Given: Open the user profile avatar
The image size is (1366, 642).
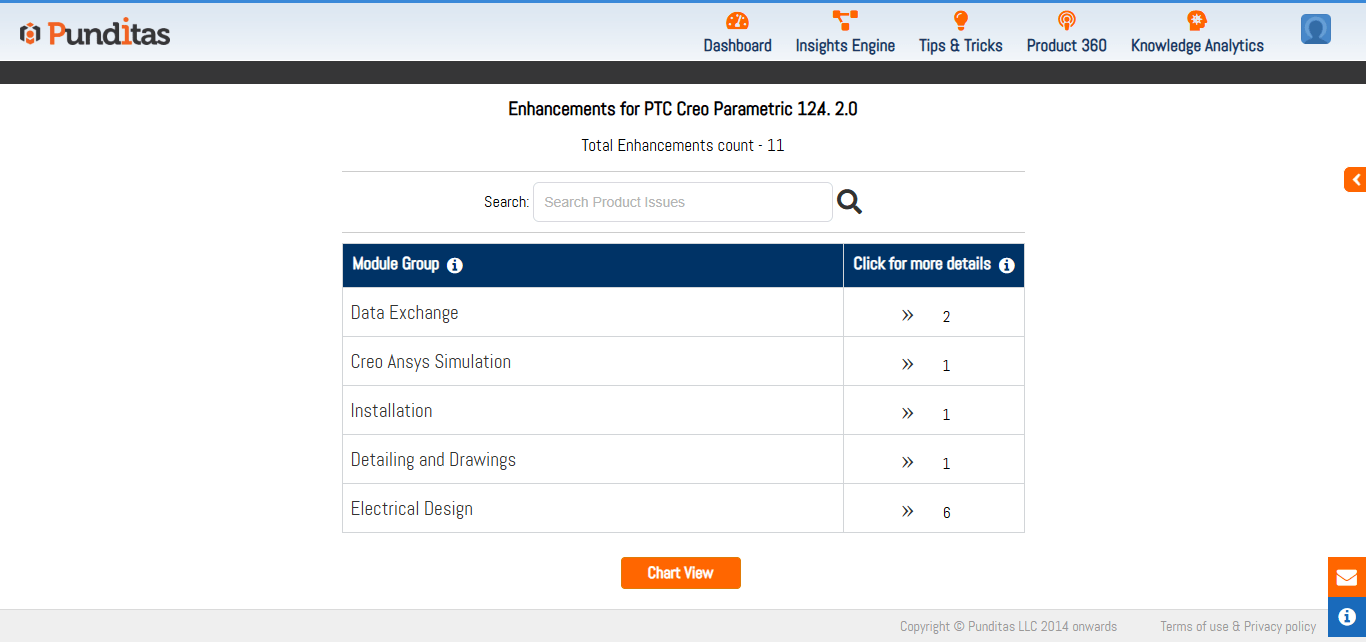Looking at the screenshot, I should [1315, 30].
